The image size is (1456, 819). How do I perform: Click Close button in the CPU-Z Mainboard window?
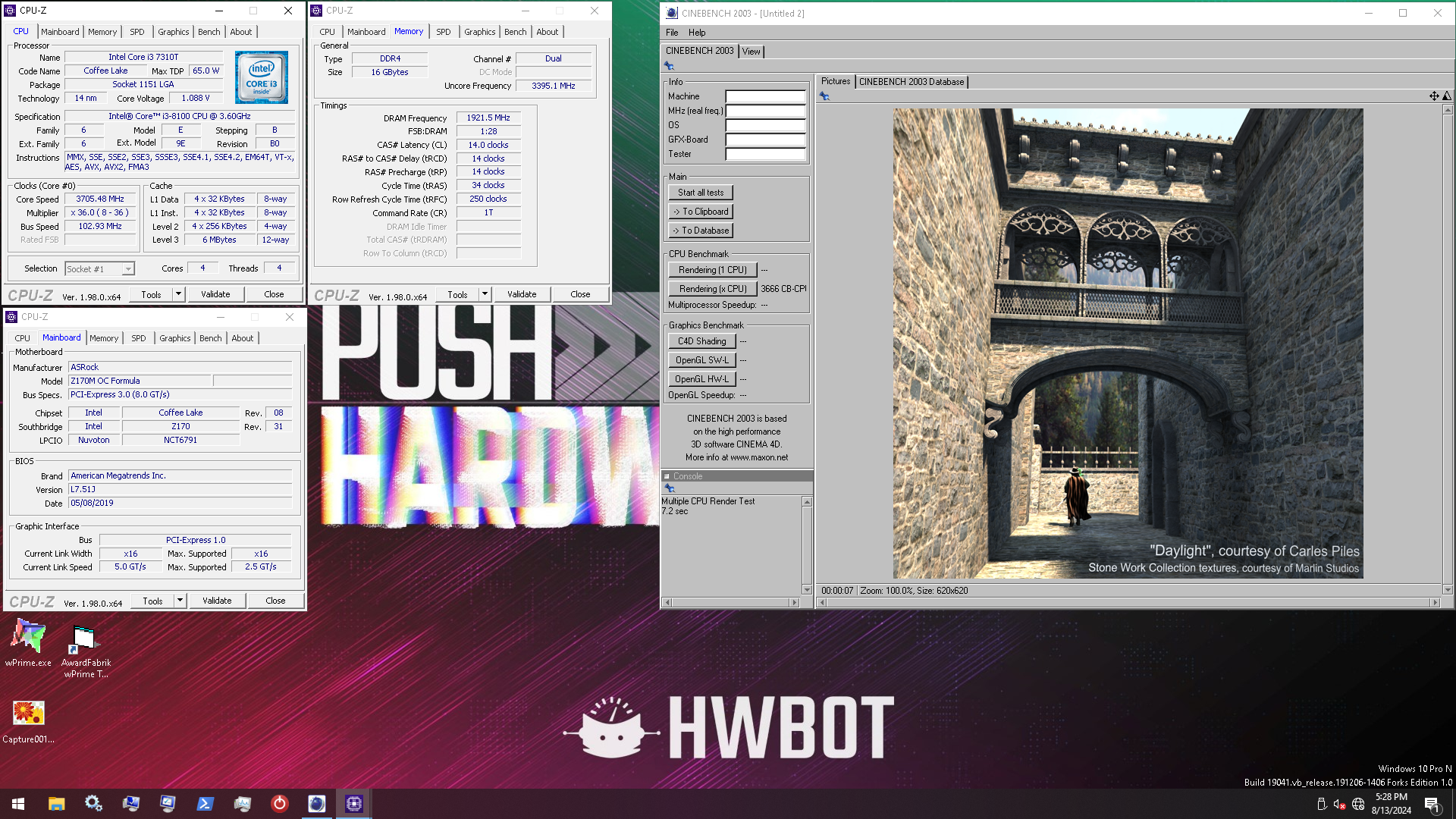pyautogui.click(x=275, y=601)
